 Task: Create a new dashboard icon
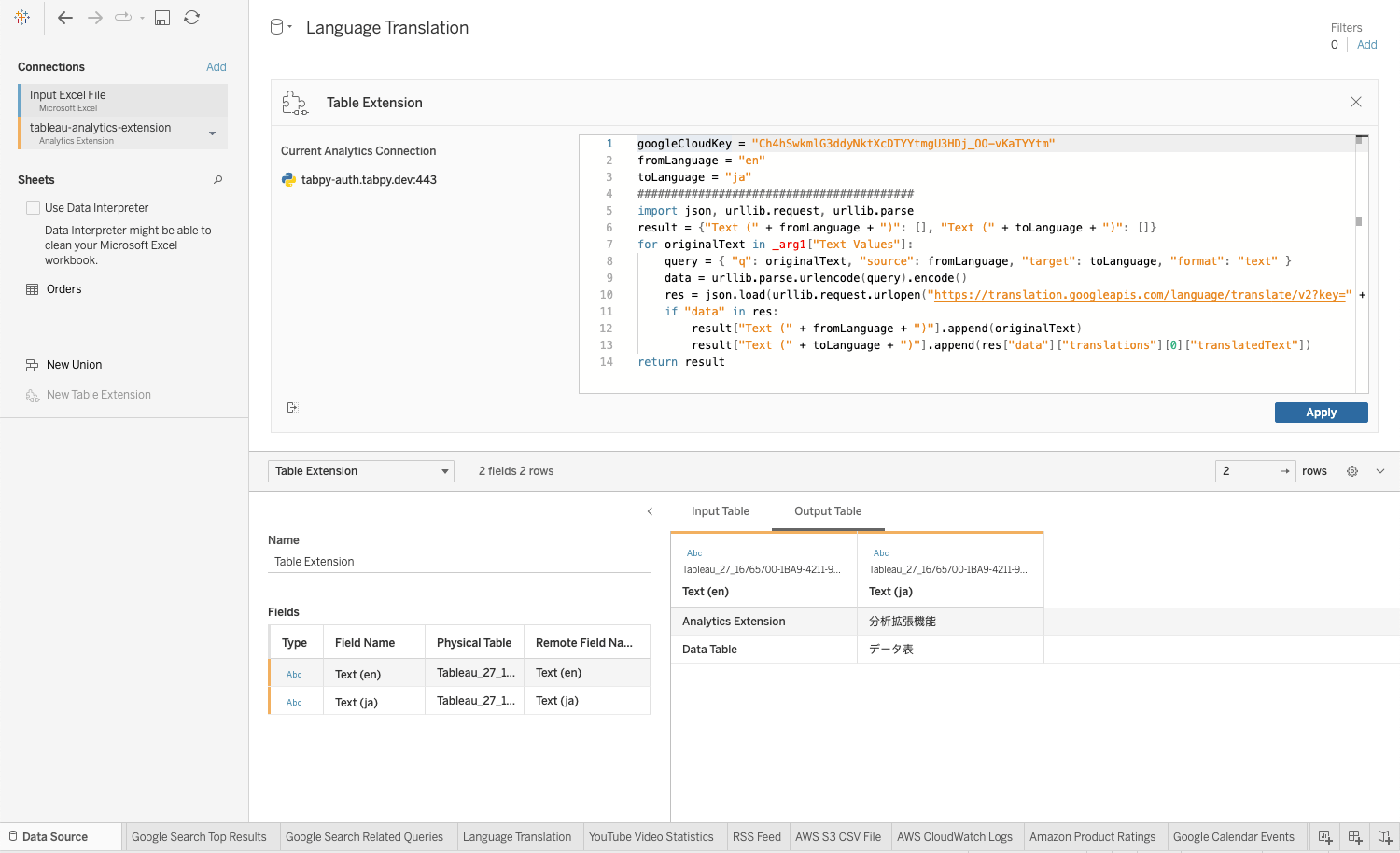(1355, 837)
